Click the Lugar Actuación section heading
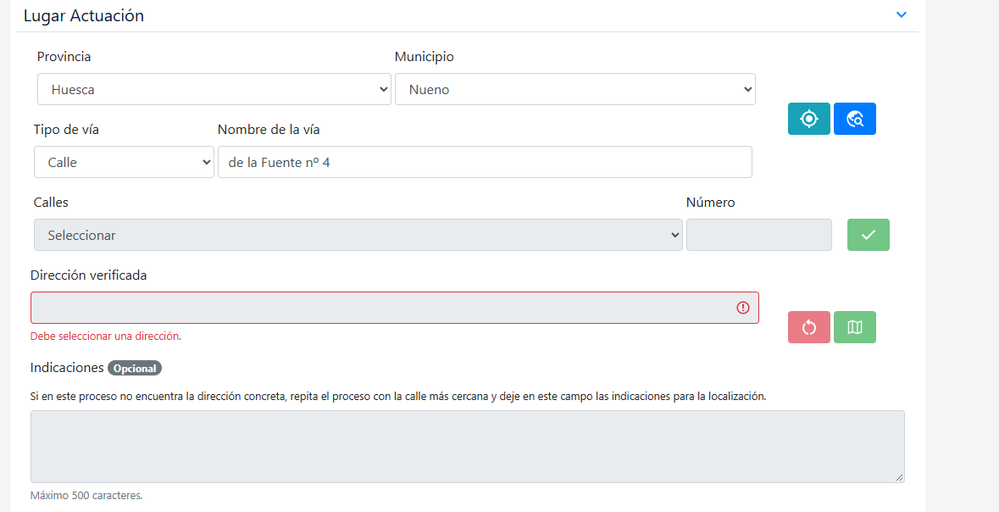999x512 pixels. tap(83, 15)
